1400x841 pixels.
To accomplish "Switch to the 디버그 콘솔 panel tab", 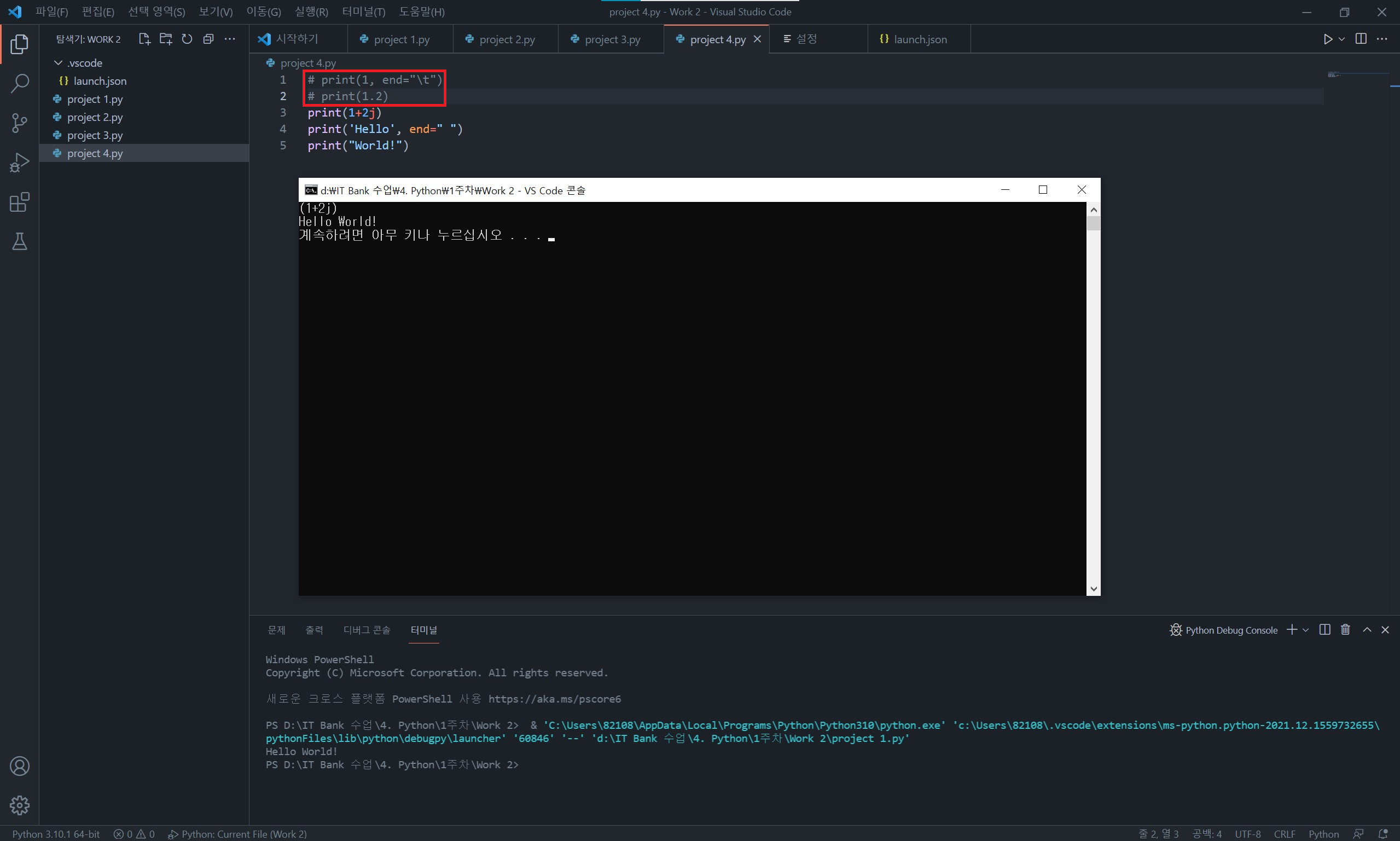I will (x=367, y=630).
